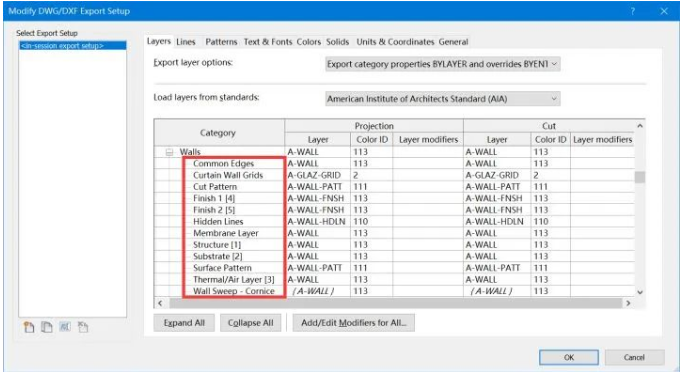The image size is (680, 372).
Task: Click Add/Edit Modifiers for All button
Action: pos(353,323)
